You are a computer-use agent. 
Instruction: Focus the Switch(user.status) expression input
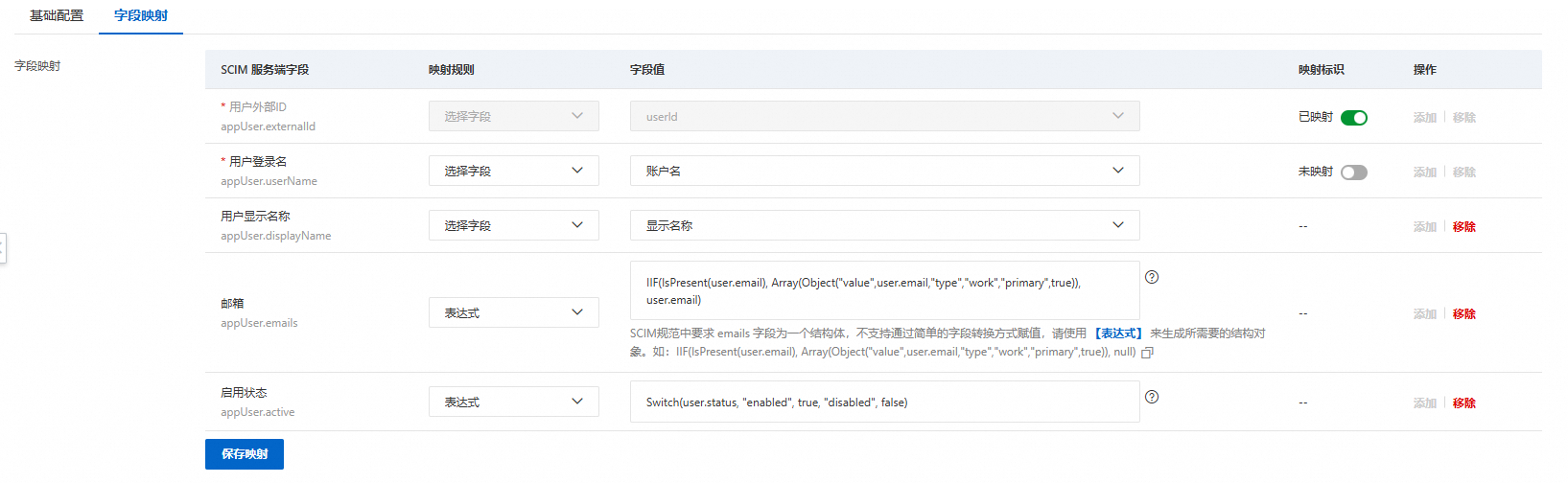(x=885, y=402)
